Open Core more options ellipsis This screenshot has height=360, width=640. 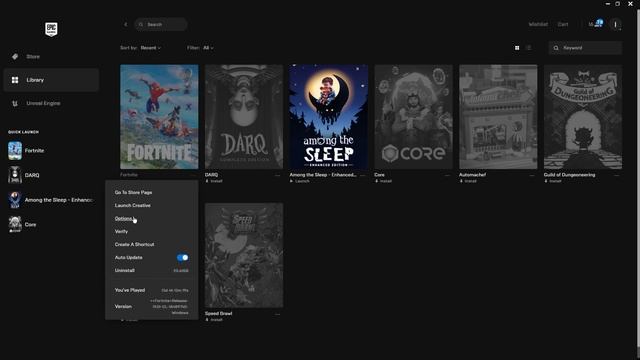[x=447, y=175]
